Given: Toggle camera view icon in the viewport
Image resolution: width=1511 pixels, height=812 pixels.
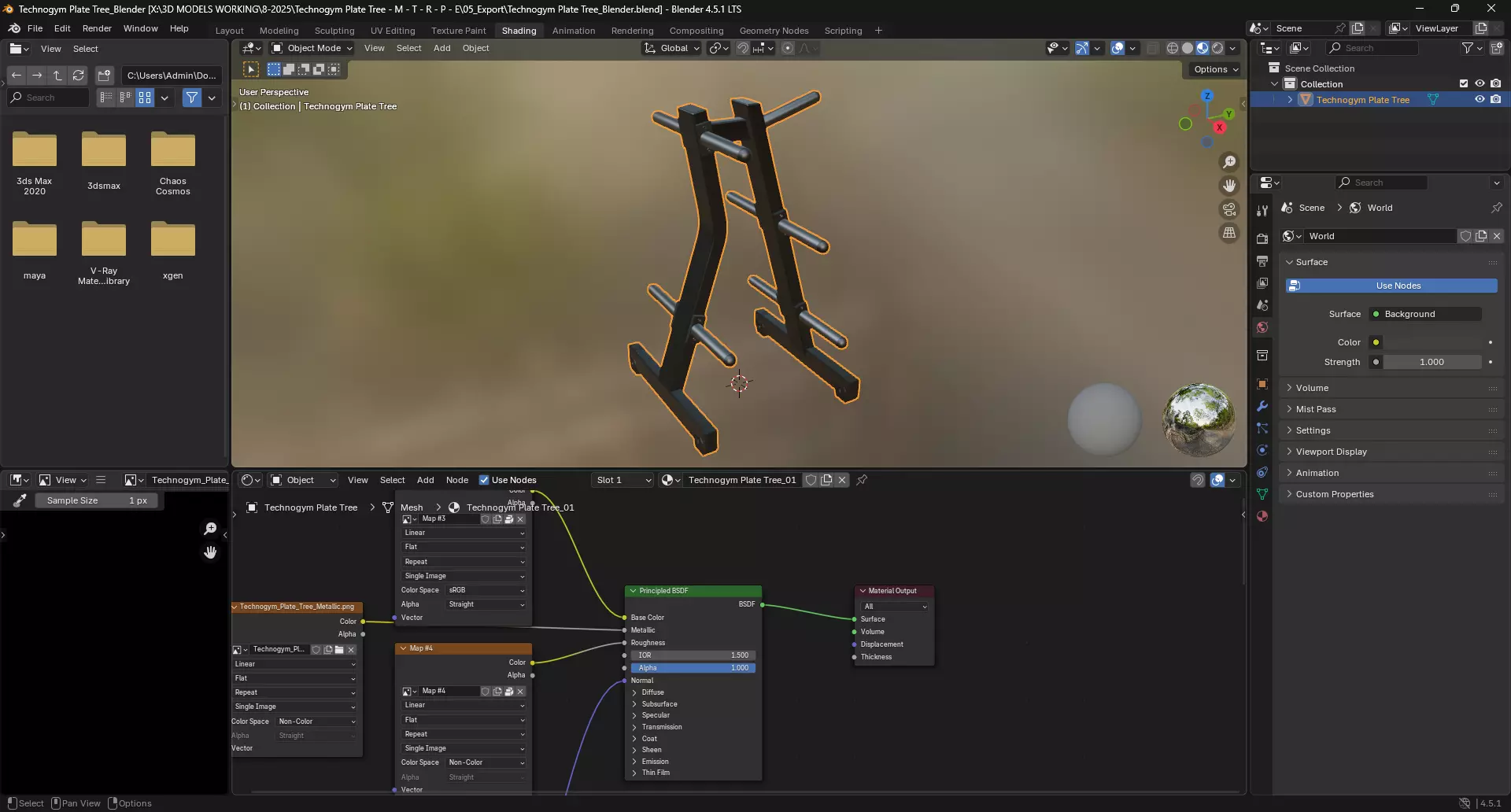Looking at the screenshot, I should pyautogui.click(x=1228, y=209).
